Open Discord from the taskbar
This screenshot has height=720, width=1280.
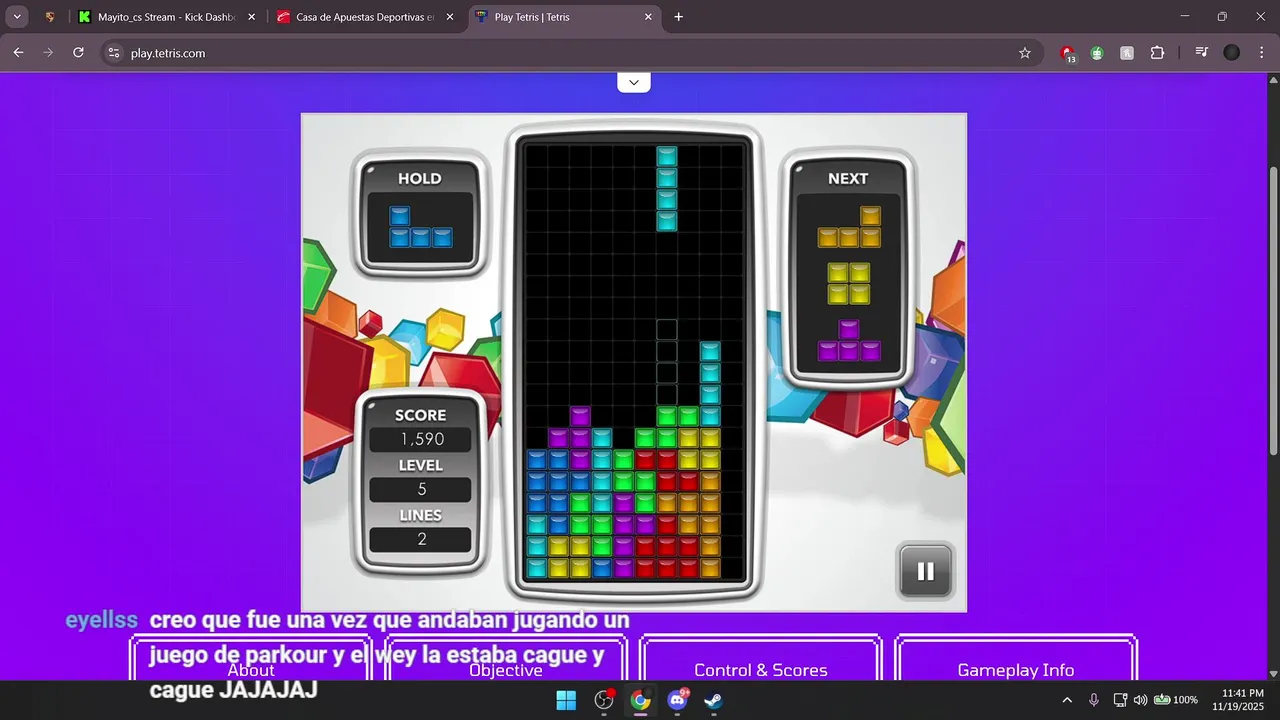678,700
